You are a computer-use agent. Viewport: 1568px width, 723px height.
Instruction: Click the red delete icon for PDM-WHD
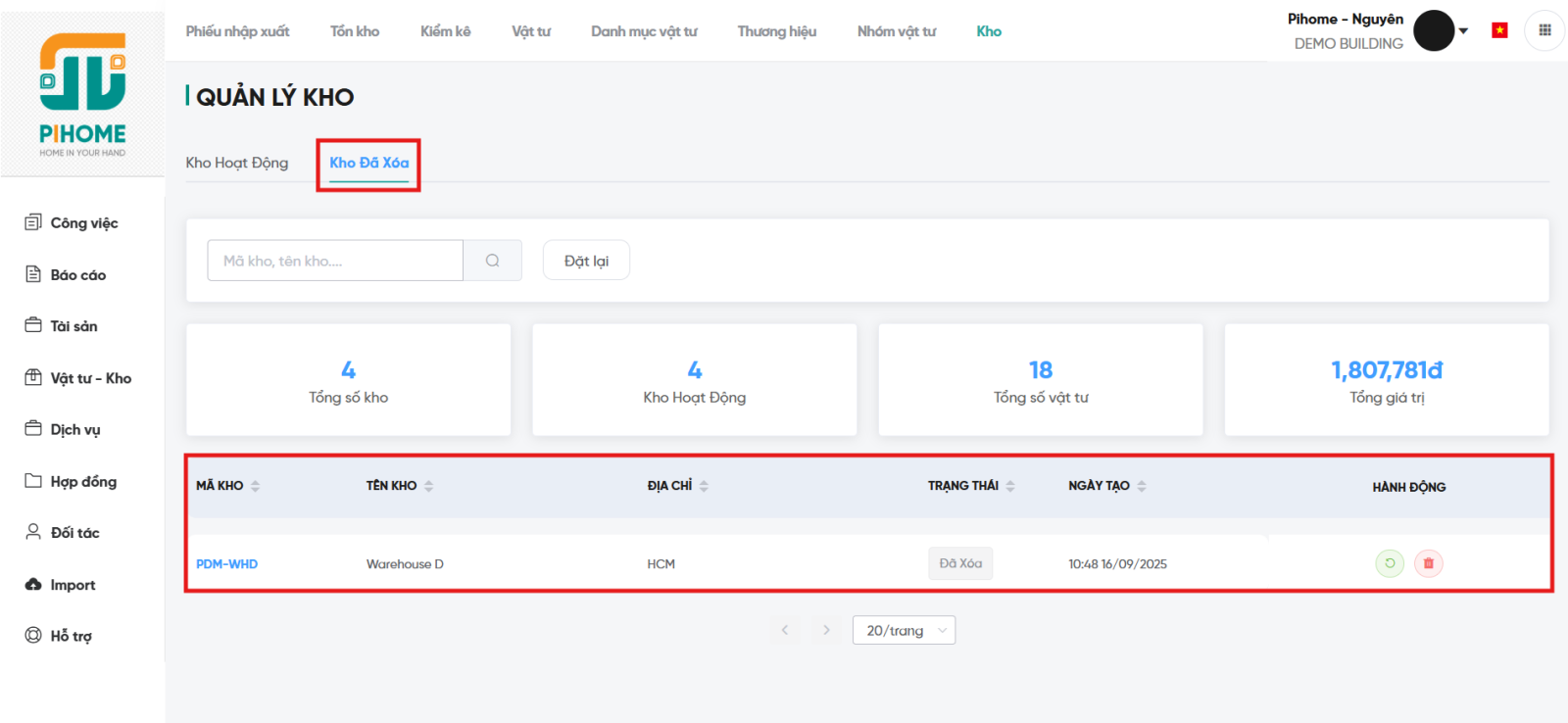(1428, 563)
